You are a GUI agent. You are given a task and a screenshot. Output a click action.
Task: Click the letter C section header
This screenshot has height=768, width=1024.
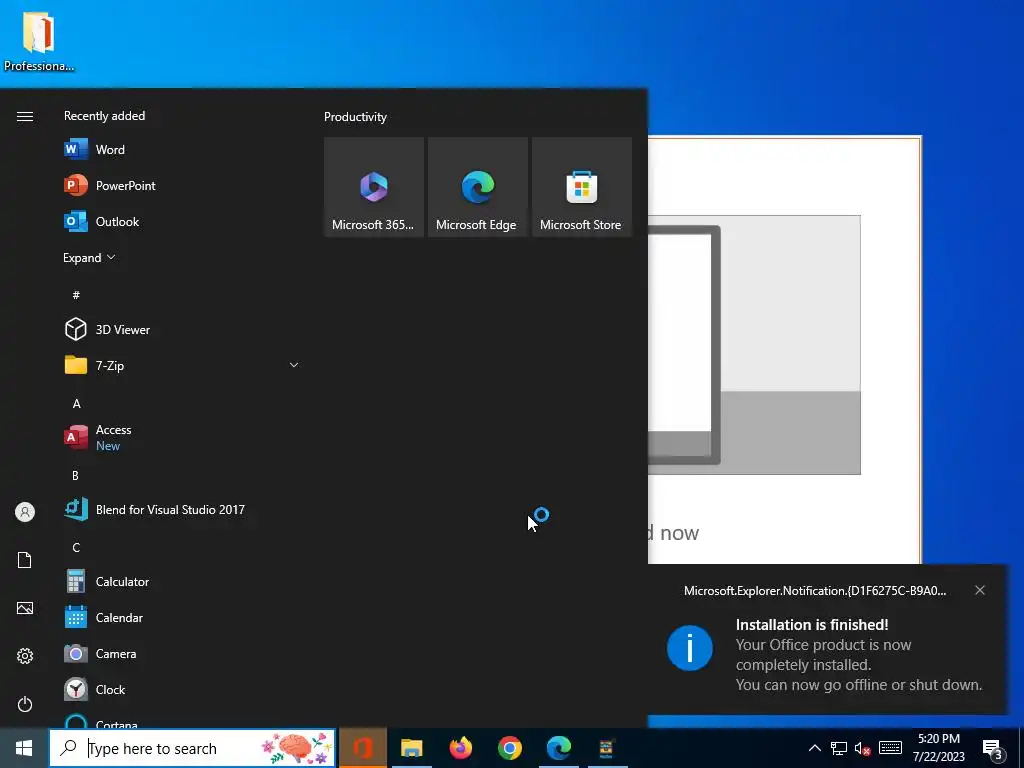[76, 547]
